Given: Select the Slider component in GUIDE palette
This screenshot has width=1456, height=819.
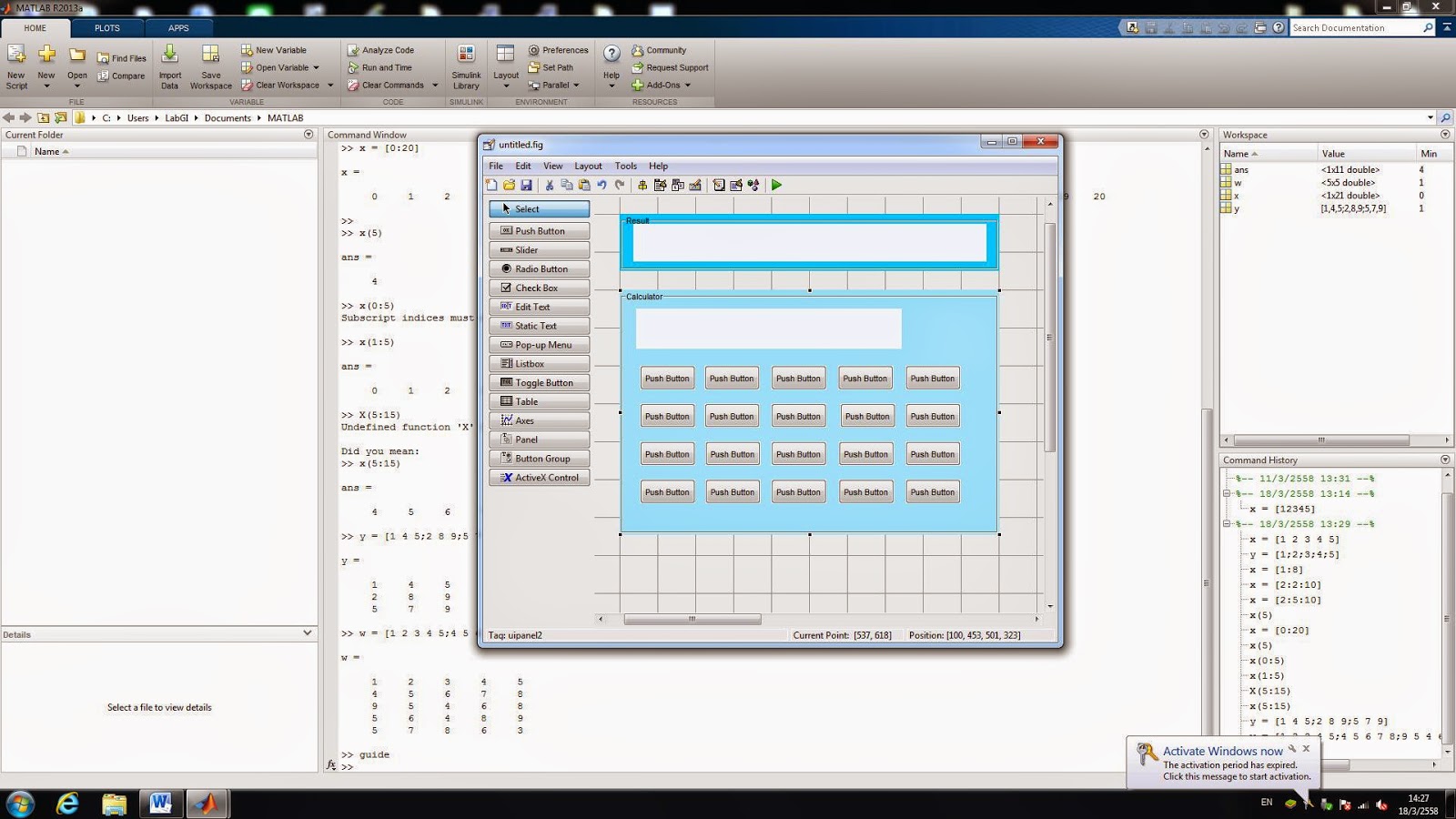Looking at the screenshot, I should [x=540, y=250].
